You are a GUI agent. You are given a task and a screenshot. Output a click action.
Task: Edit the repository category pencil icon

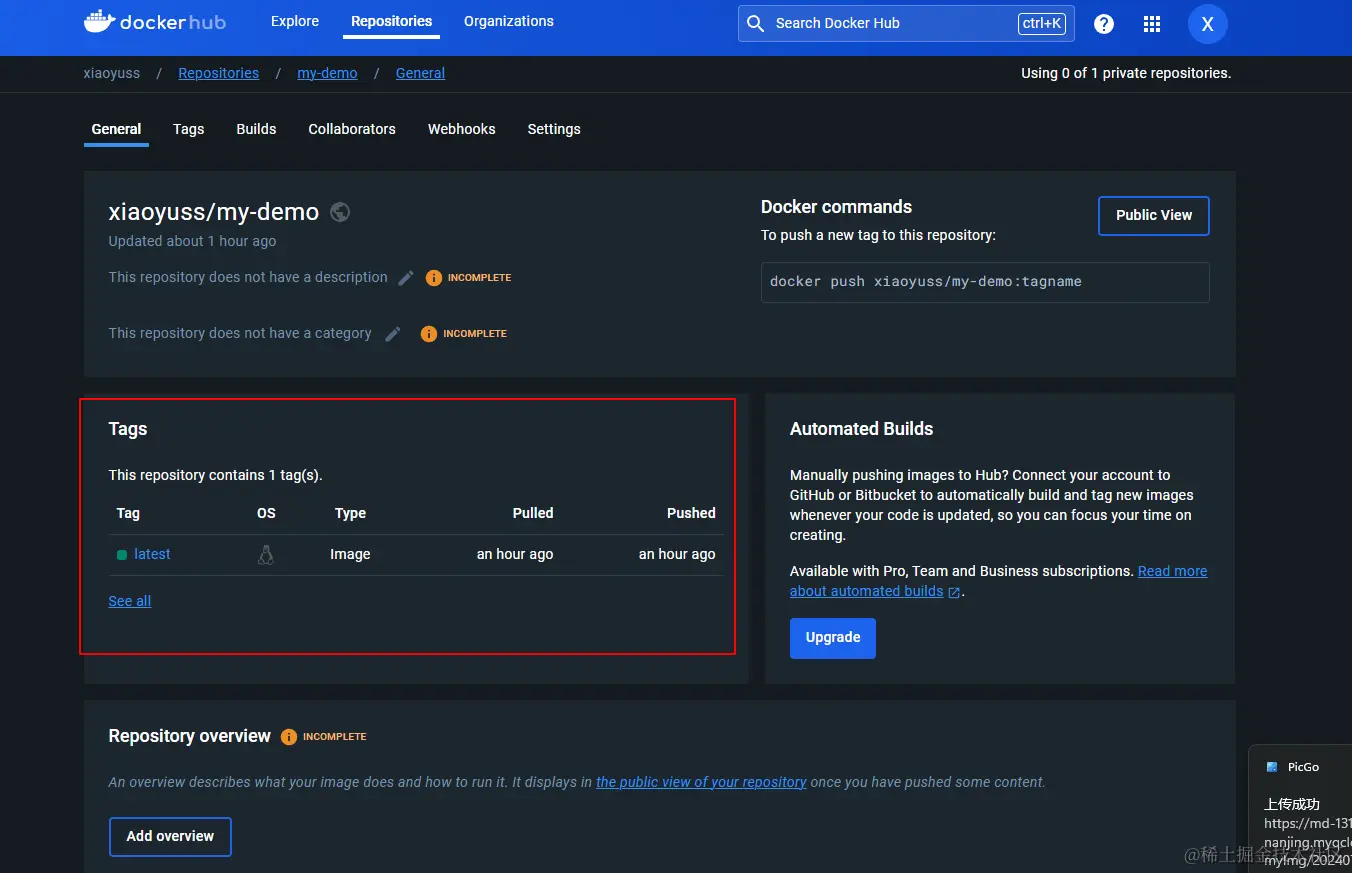[393, 334]
